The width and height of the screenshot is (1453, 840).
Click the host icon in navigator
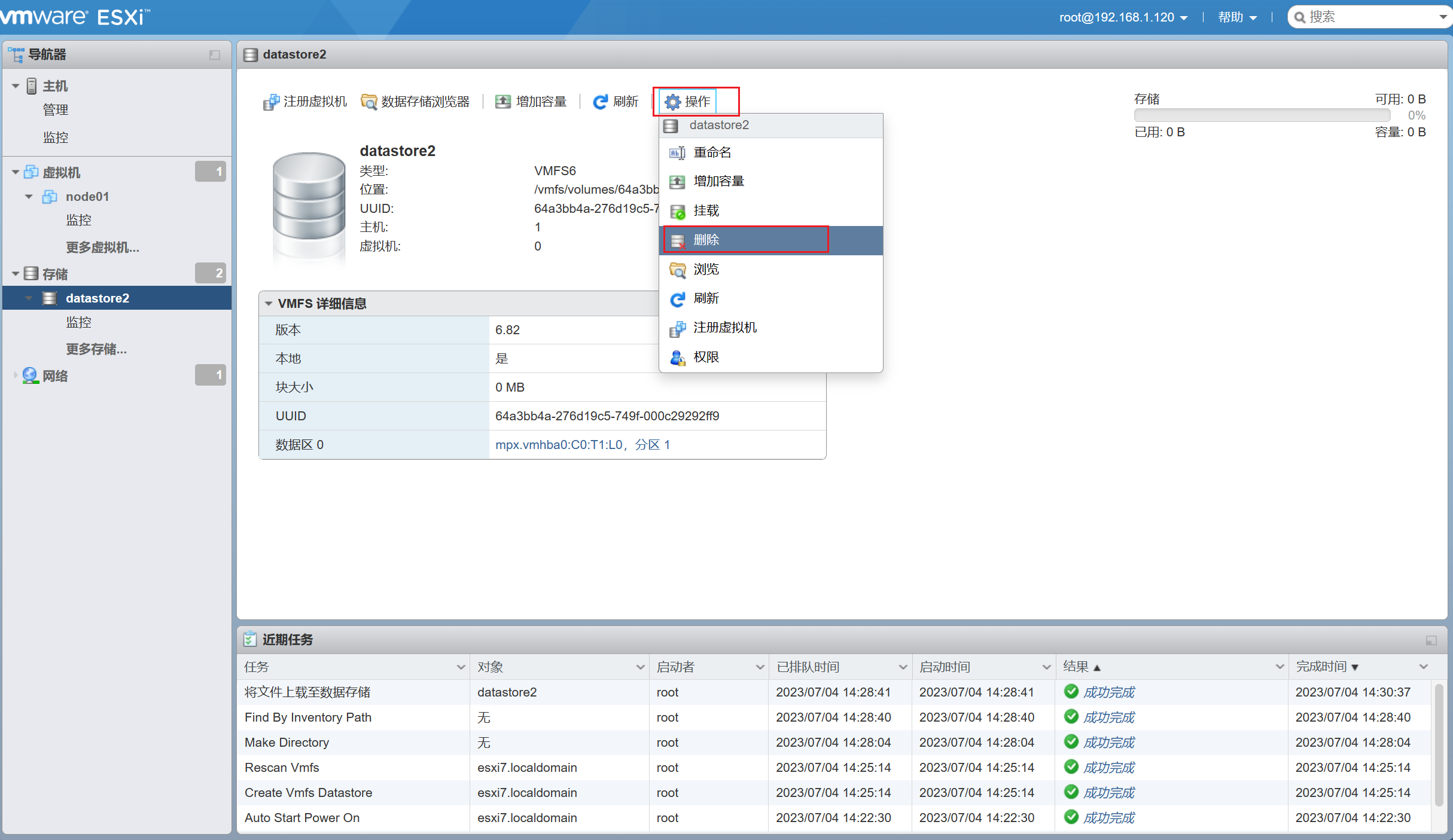pos(32,86)
